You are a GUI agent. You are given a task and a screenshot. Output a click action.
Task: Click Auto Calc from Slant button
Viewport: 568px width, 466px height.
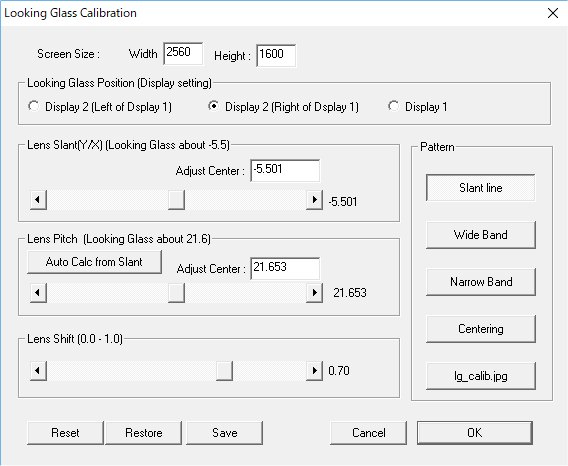pos(94,262)
